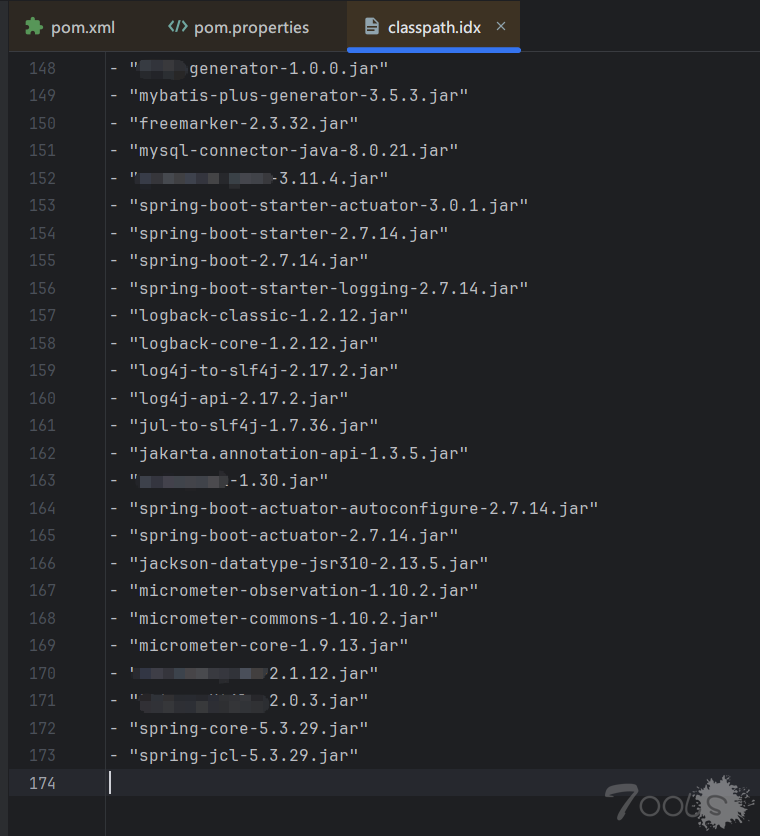Click gutter line number 166

42,563
